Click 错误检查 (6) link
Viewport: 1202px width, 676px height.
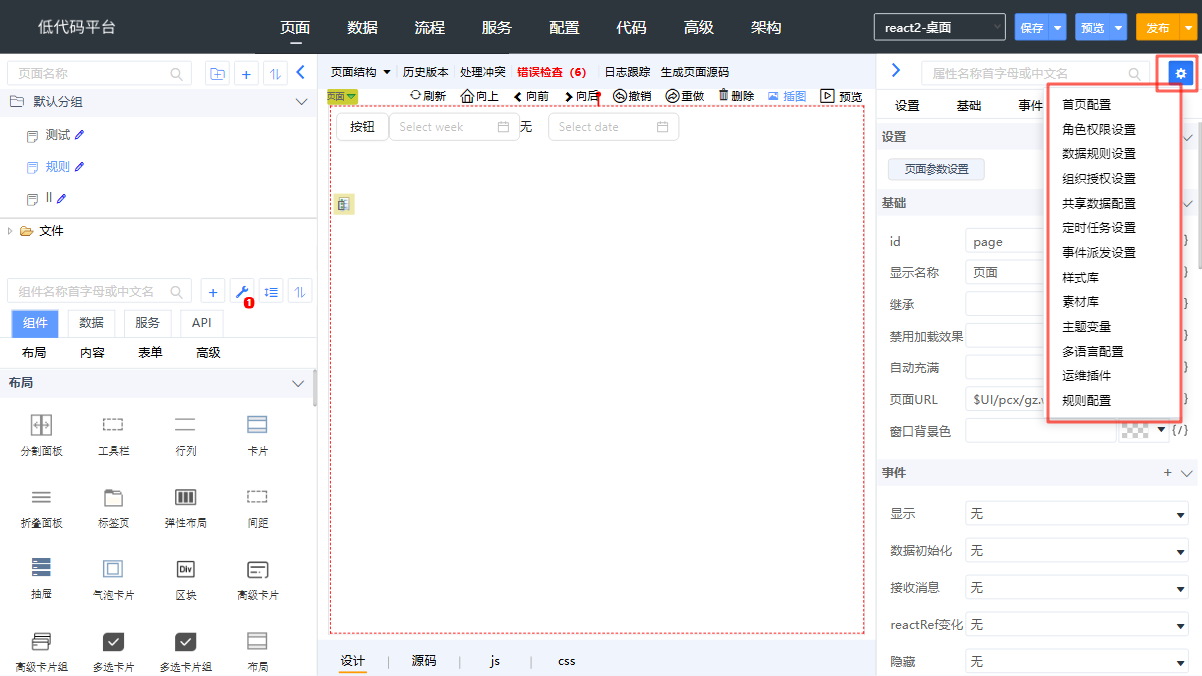pyautogui.click(x=552, y=72)
